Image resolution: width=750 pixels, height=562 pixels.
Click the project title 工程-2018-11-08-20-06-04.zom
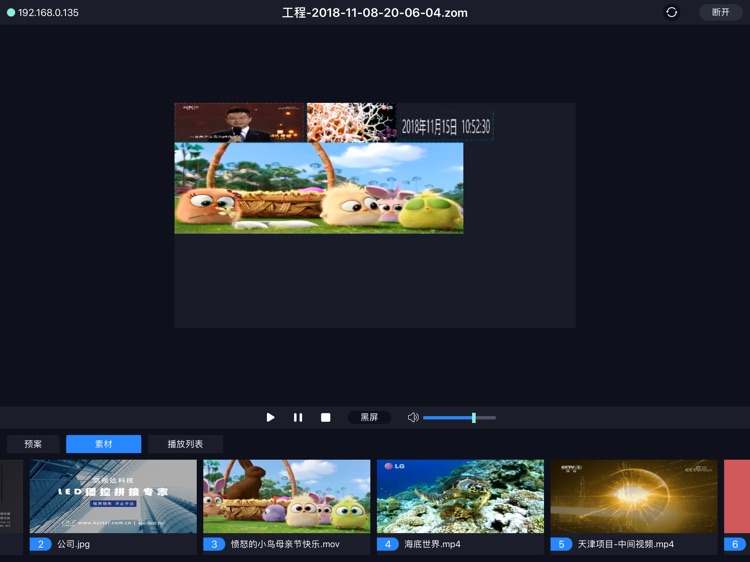(x=375, y=12)
